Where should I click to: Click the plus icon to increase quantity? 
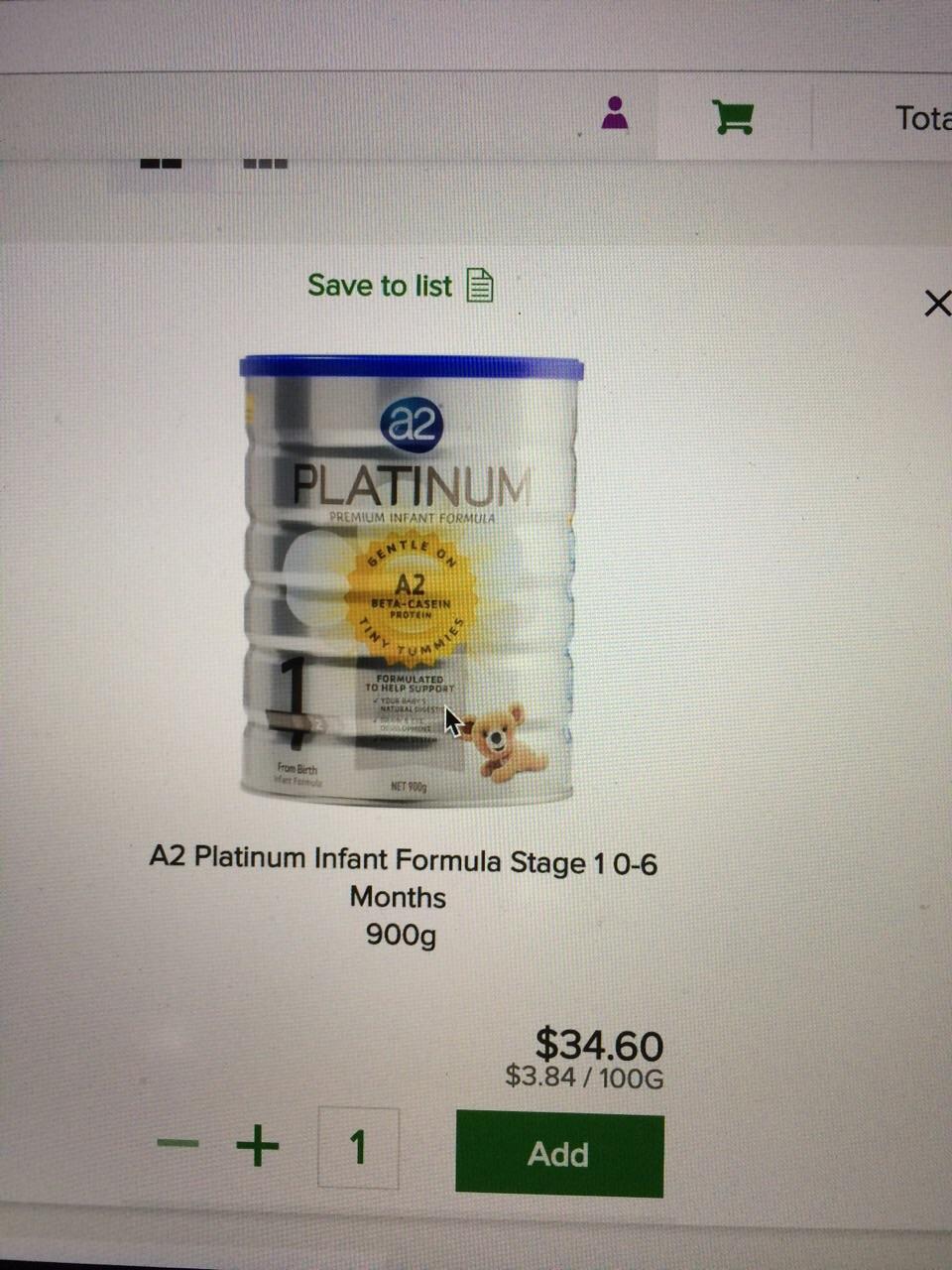pos(258,1146)
